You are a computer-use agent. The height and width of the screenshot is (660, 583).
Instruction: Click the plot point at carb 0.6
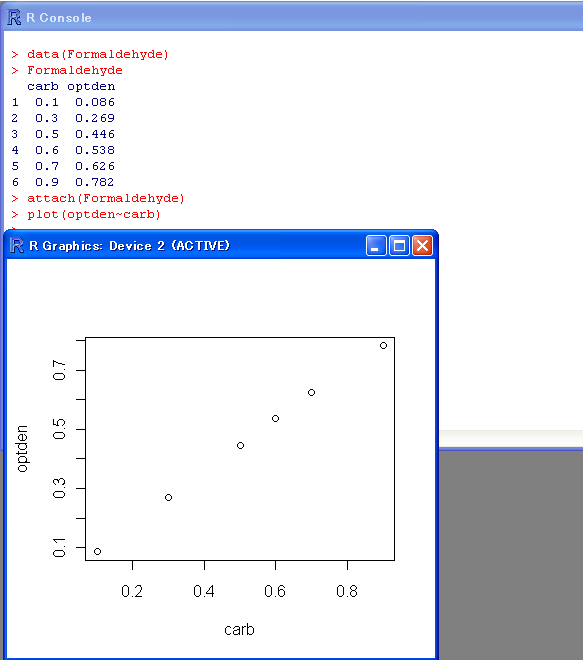tap(275, 418)
